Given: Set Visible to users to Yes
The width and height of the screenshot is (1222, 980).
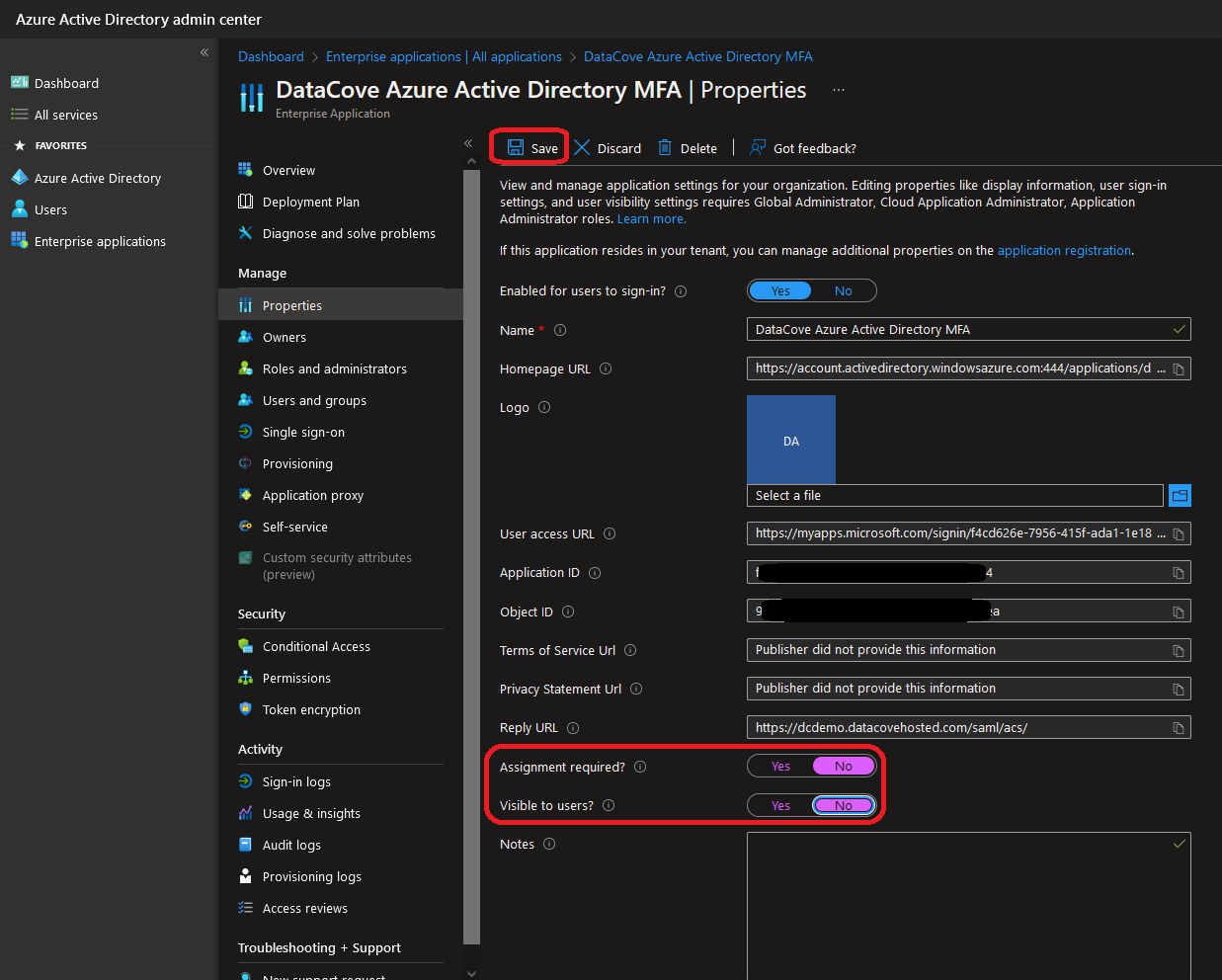Looking at the screenshot, I should [x=780, y=806].
